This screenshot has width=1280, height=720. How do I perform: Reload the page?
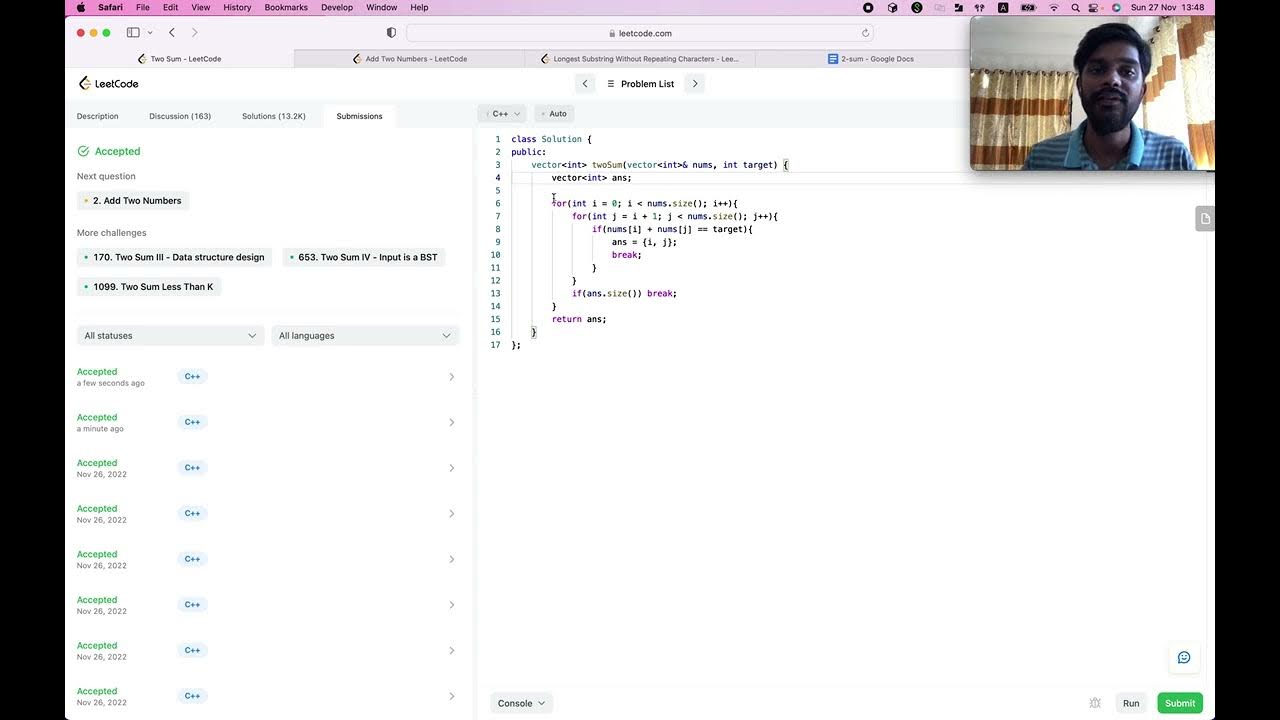[865, 33]
